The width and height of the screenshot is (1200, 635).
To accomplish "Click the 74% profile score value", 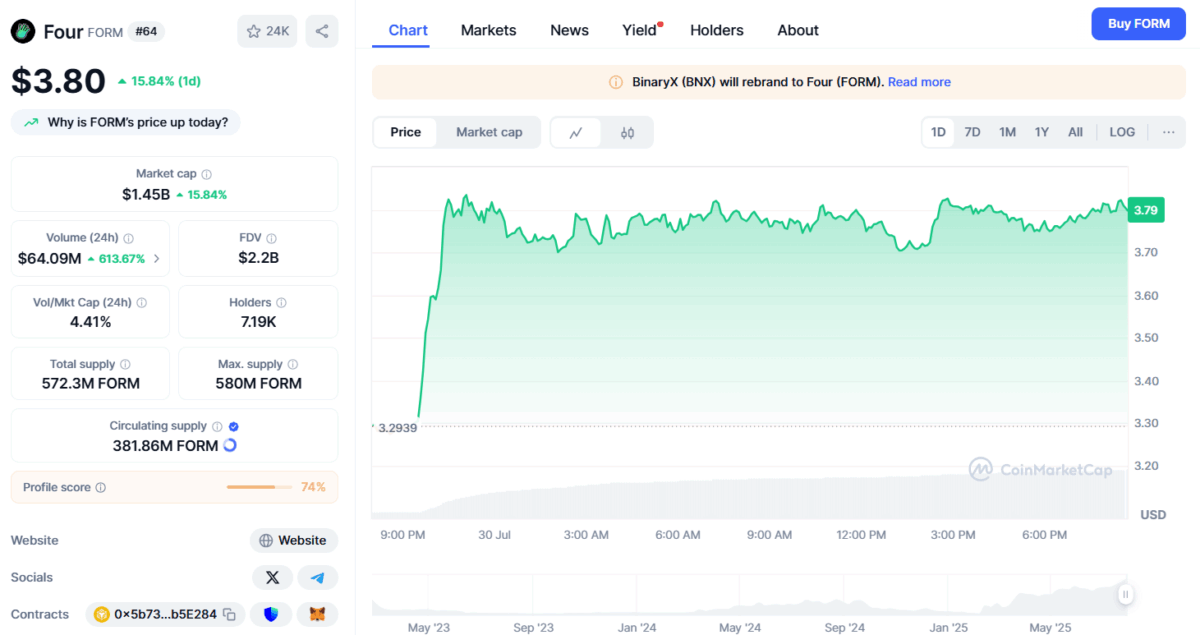I will [313, 487].
